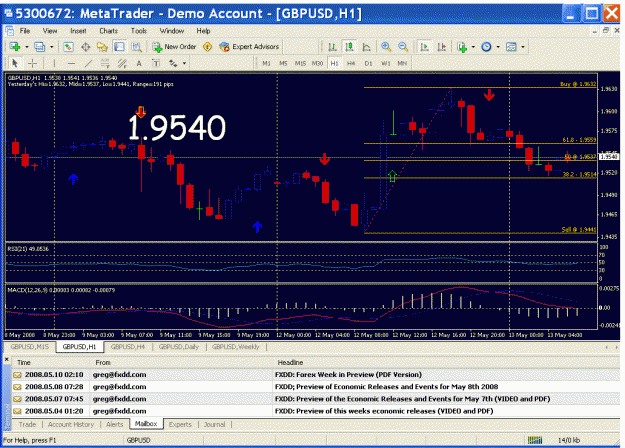
Task: Open the View menu
Action: (50, 31)
